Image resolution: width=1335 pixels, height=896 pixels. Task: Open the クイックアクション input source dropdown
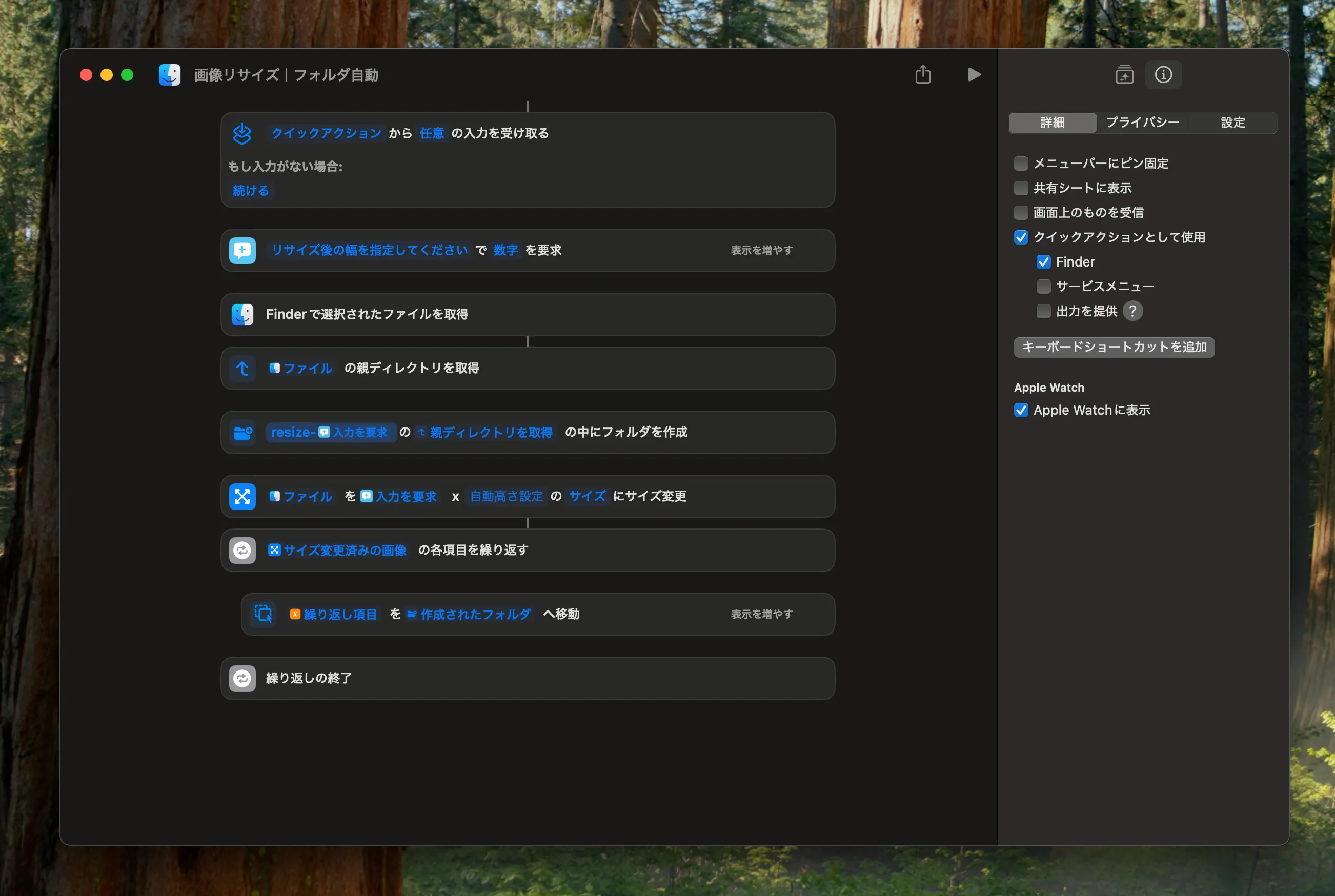[x=327, y=133]
